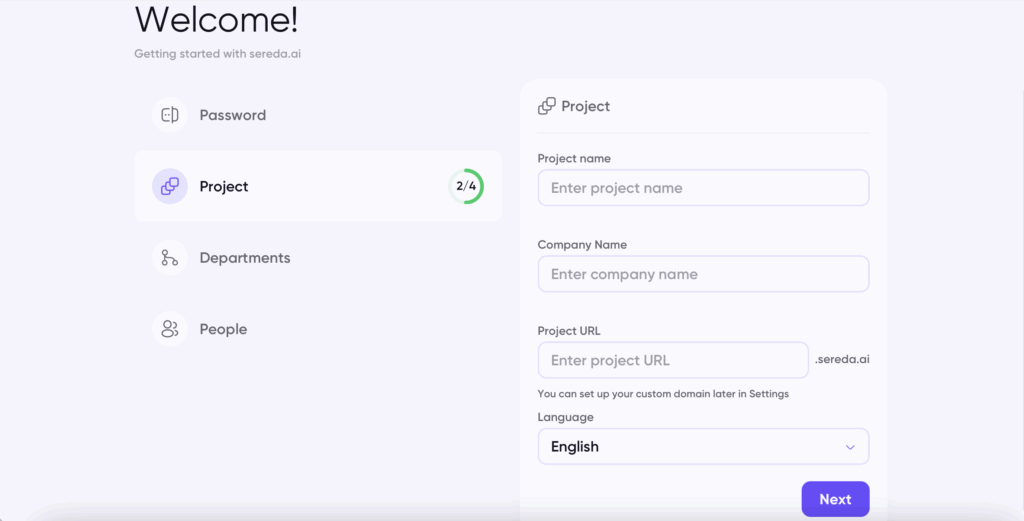The width and height of the screenshot is (1024, 521).
Task: Click the Project step overlapping-squares icon
Action: (170, 186)
